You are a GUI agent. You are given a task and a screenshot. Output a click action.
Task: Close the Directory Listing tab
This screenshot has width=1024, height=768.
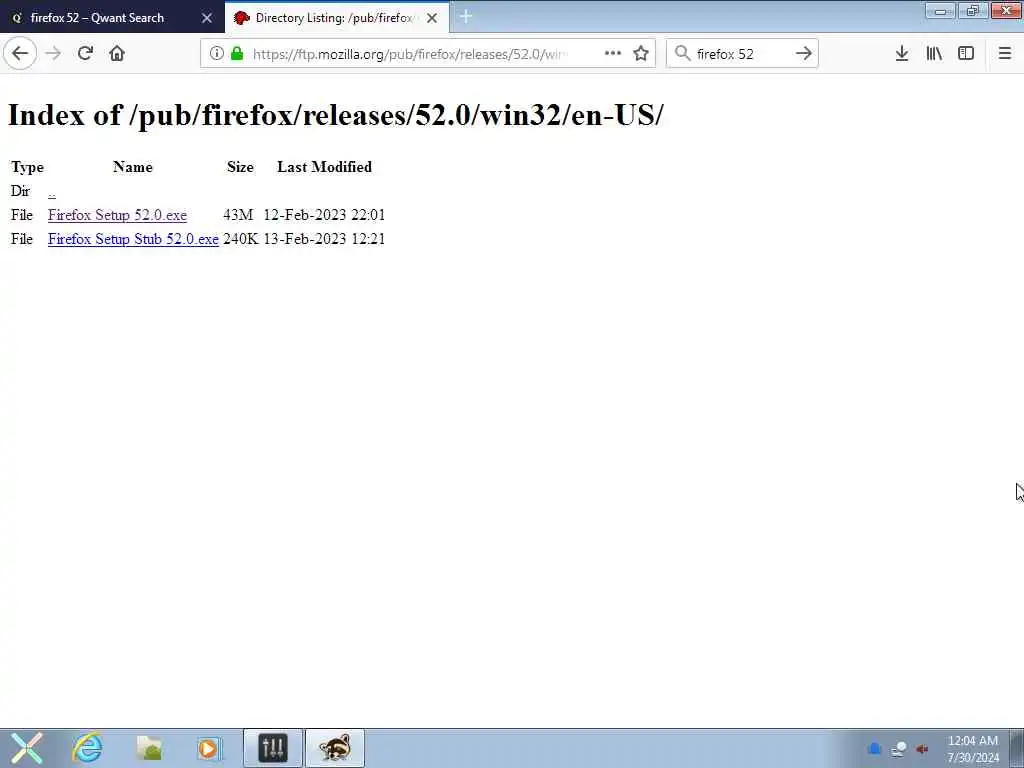[432, 18]
